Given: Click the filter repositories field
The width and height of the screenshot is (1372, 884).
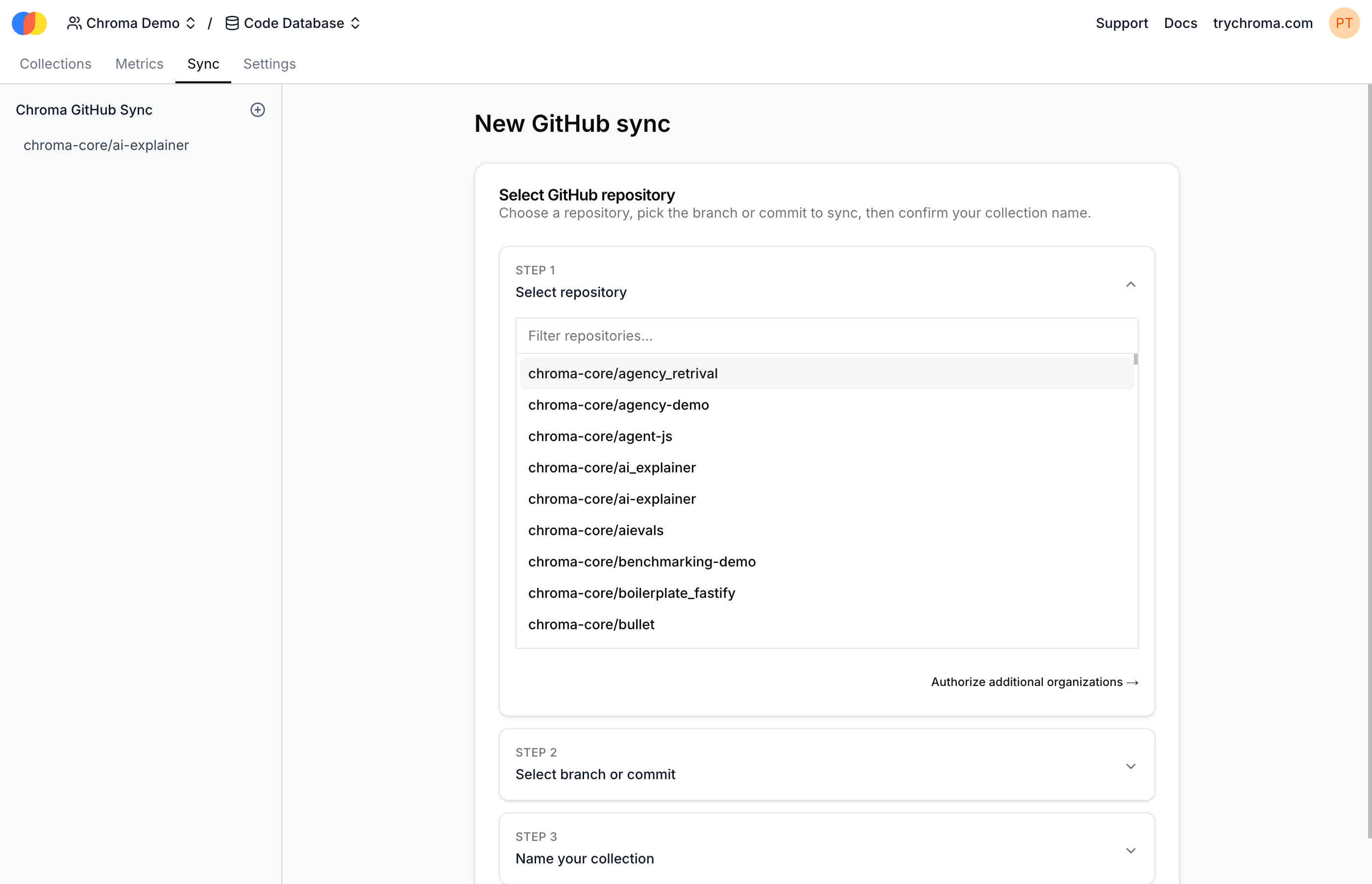Looking at the screenshot, I should tap(826, 336).
